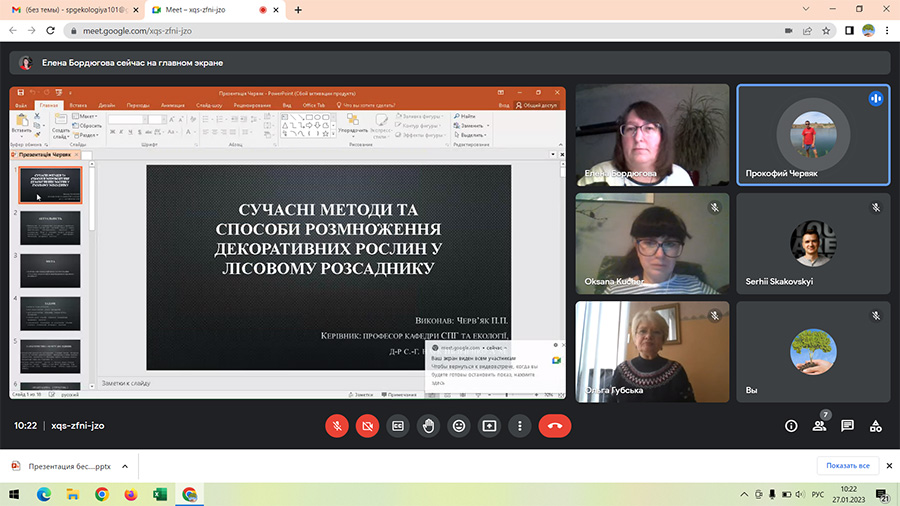Open the Activities panel icon
Image resolution: width=900 pixels, height=506 pixels.
click(x=875, y=425)
